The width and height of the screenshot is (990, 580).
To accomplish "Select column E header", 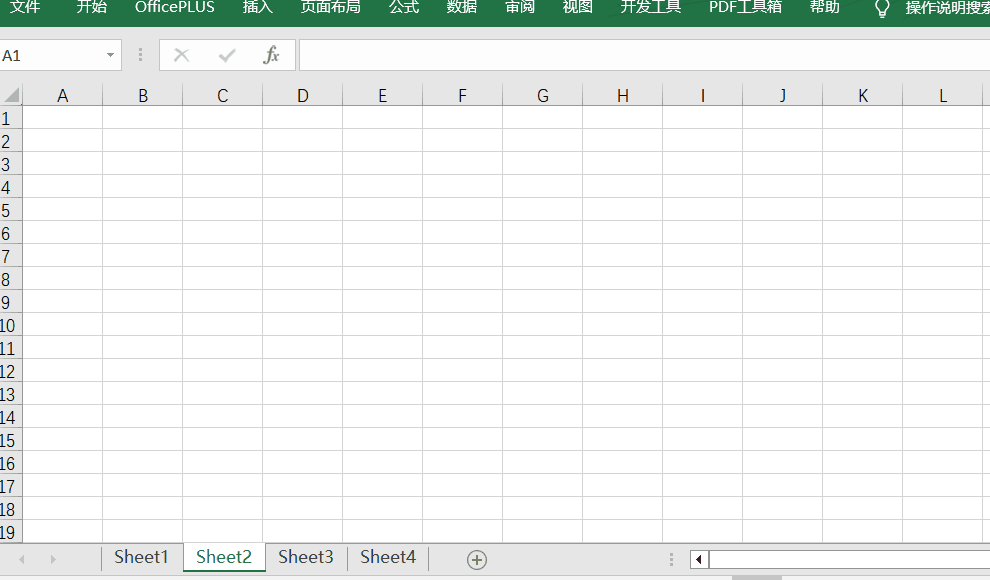I will 383,95.
